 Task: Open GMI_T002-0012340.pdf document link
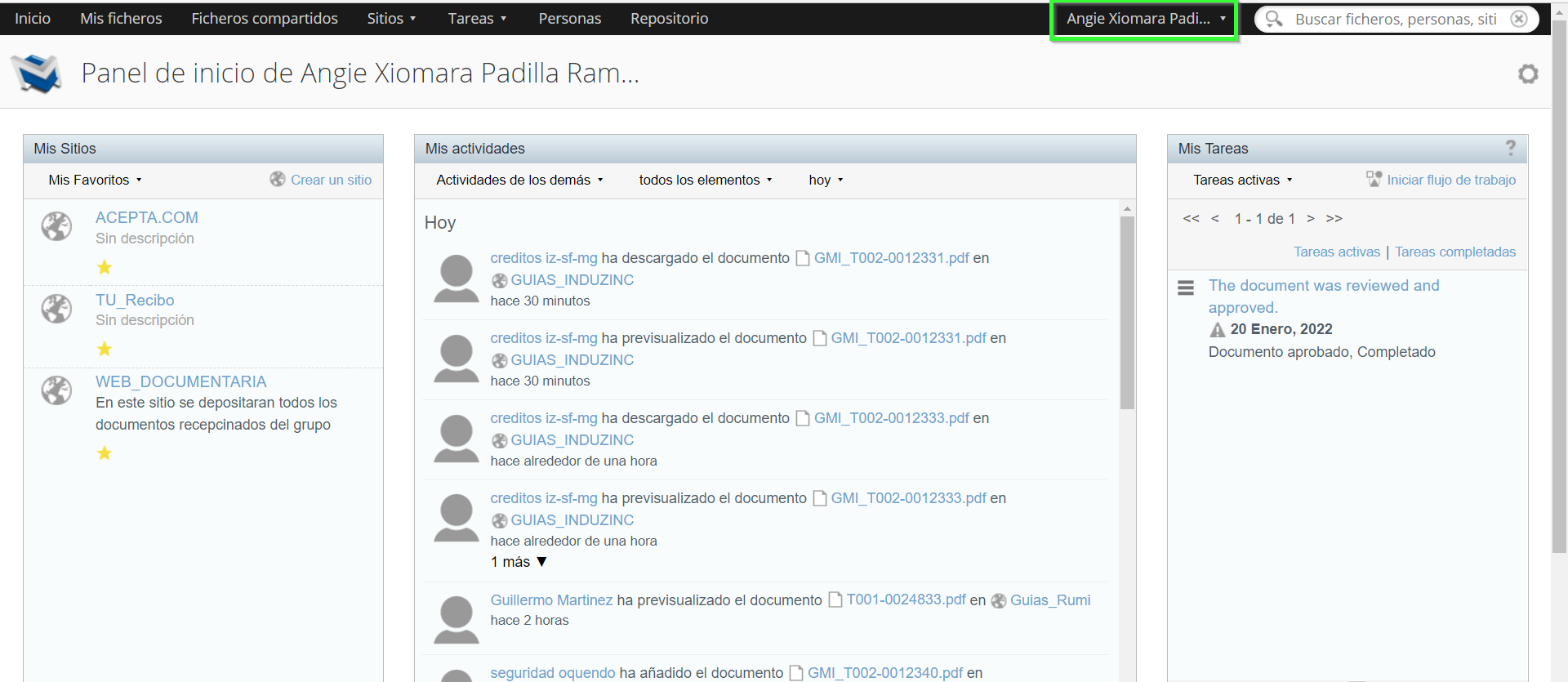[885, 673]
